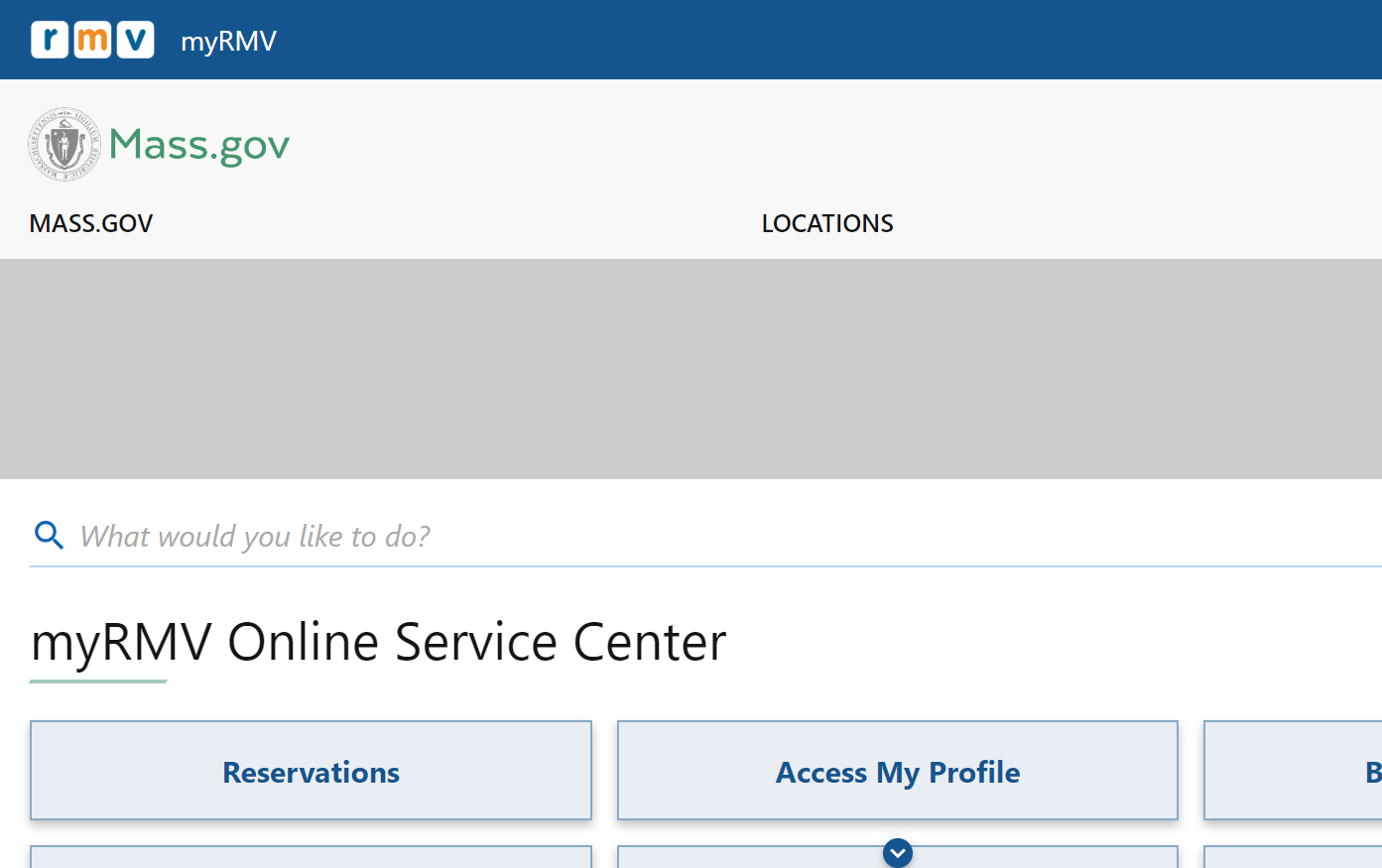
Task: Click the round down-chevron scroll button
Action: [898, 853]
